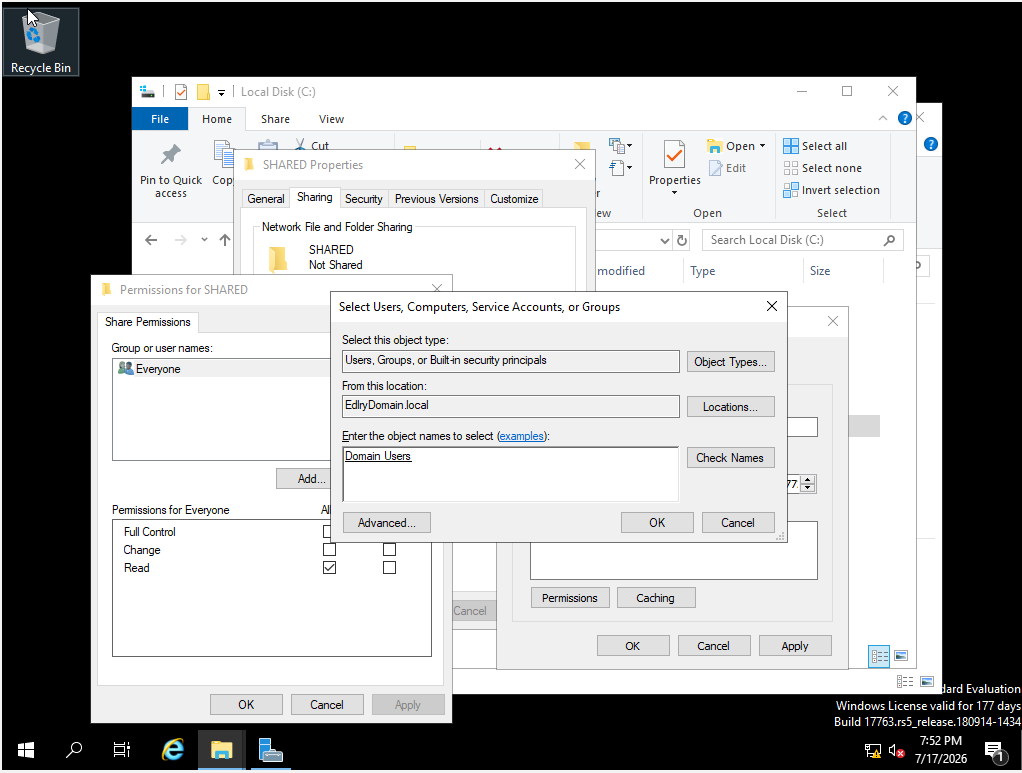
Task: Click inside the object names text box
Action: 510,474
